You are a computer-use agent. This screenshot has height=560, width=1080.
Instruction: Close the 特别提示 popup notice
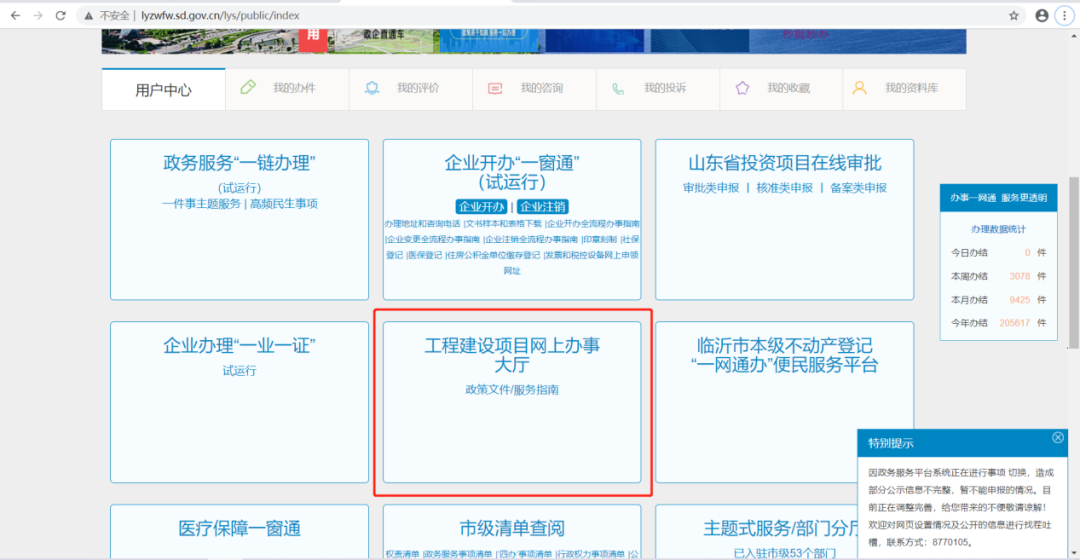(1058, 438)
